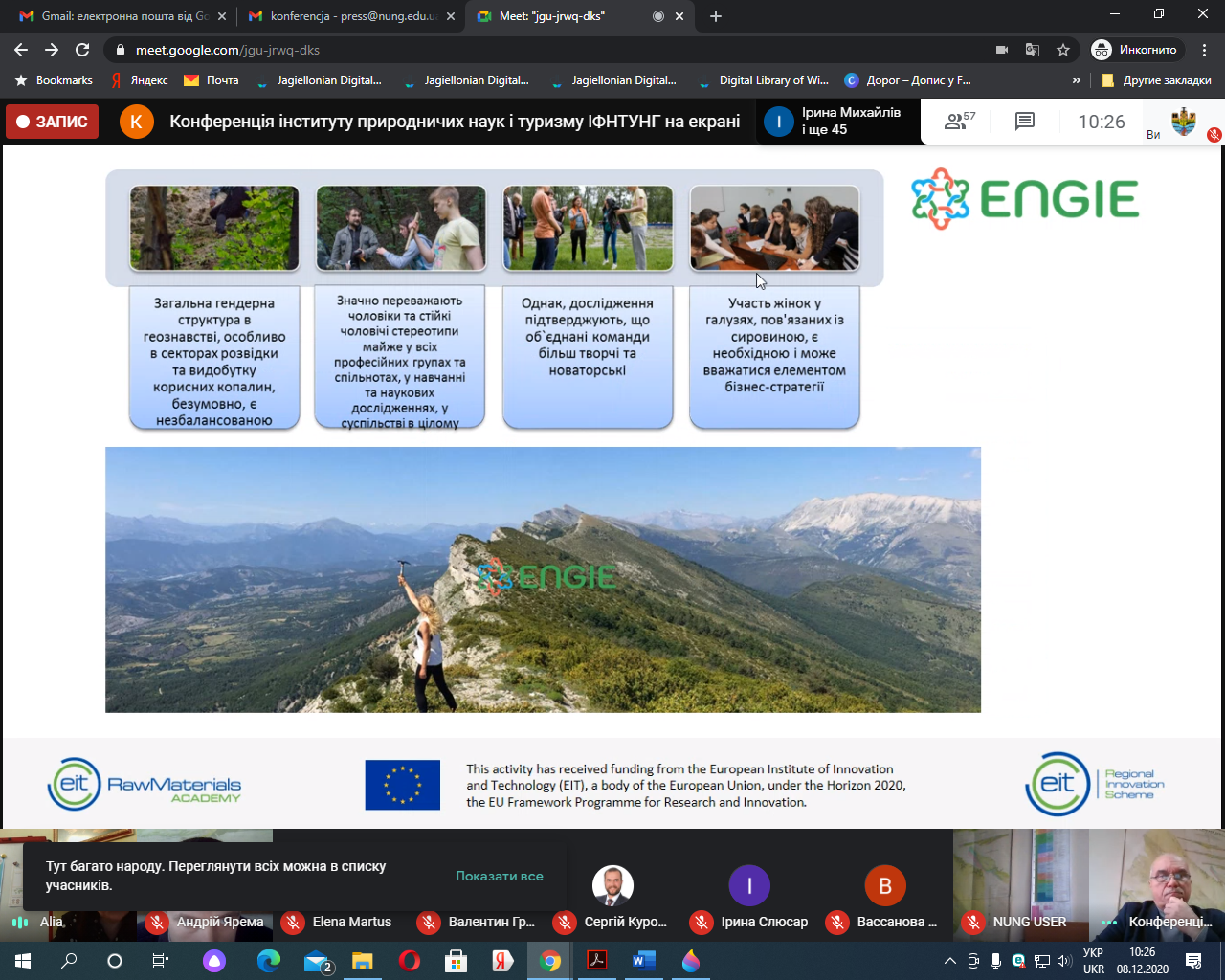Open Chrome's three-dot menu
This screenshot has height=980, width=1225.
pyautogui.click(x=1204, y=50)
